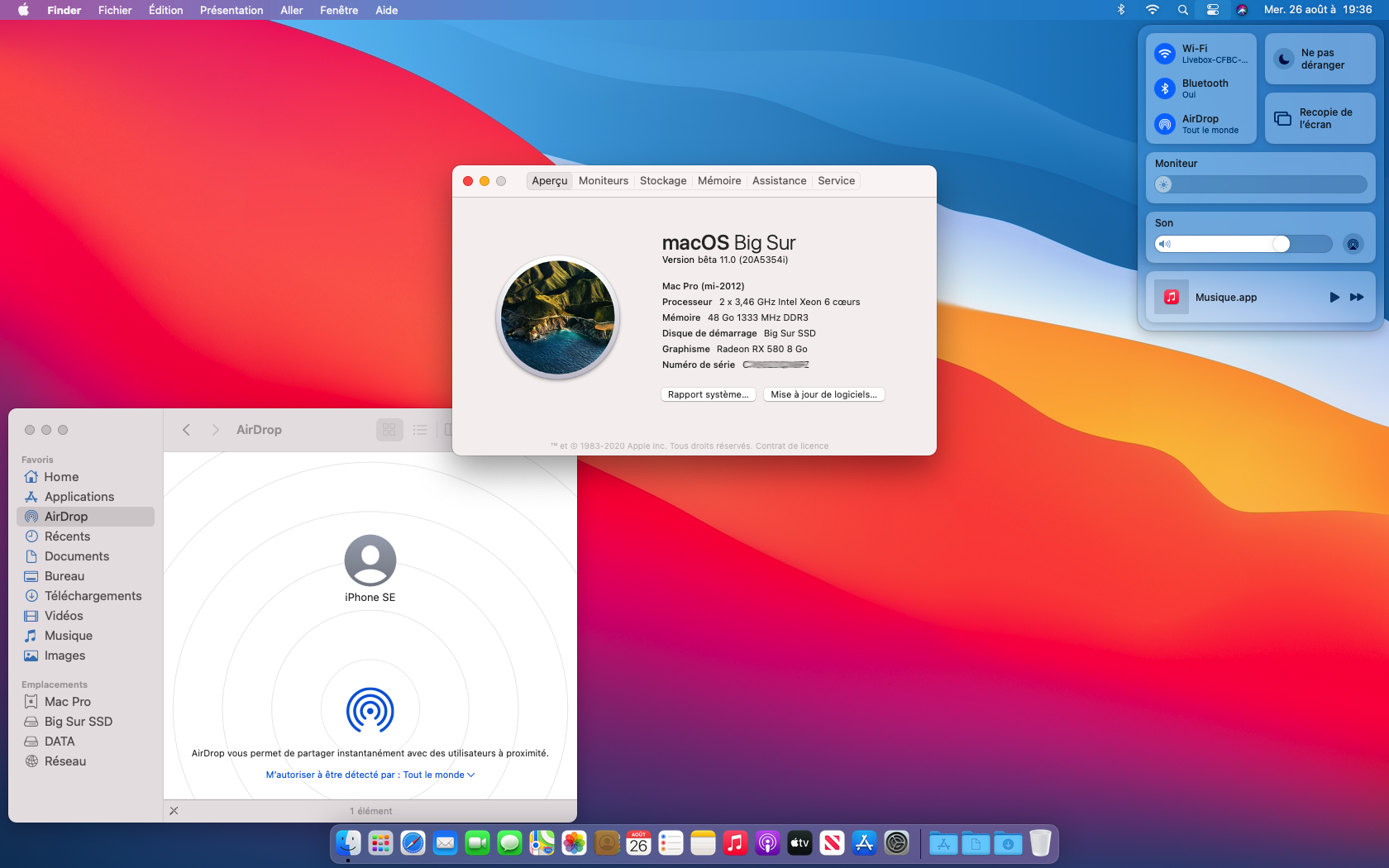Switch Finder to list view
Screen dimensions: 1389x868
coord(420,430)
